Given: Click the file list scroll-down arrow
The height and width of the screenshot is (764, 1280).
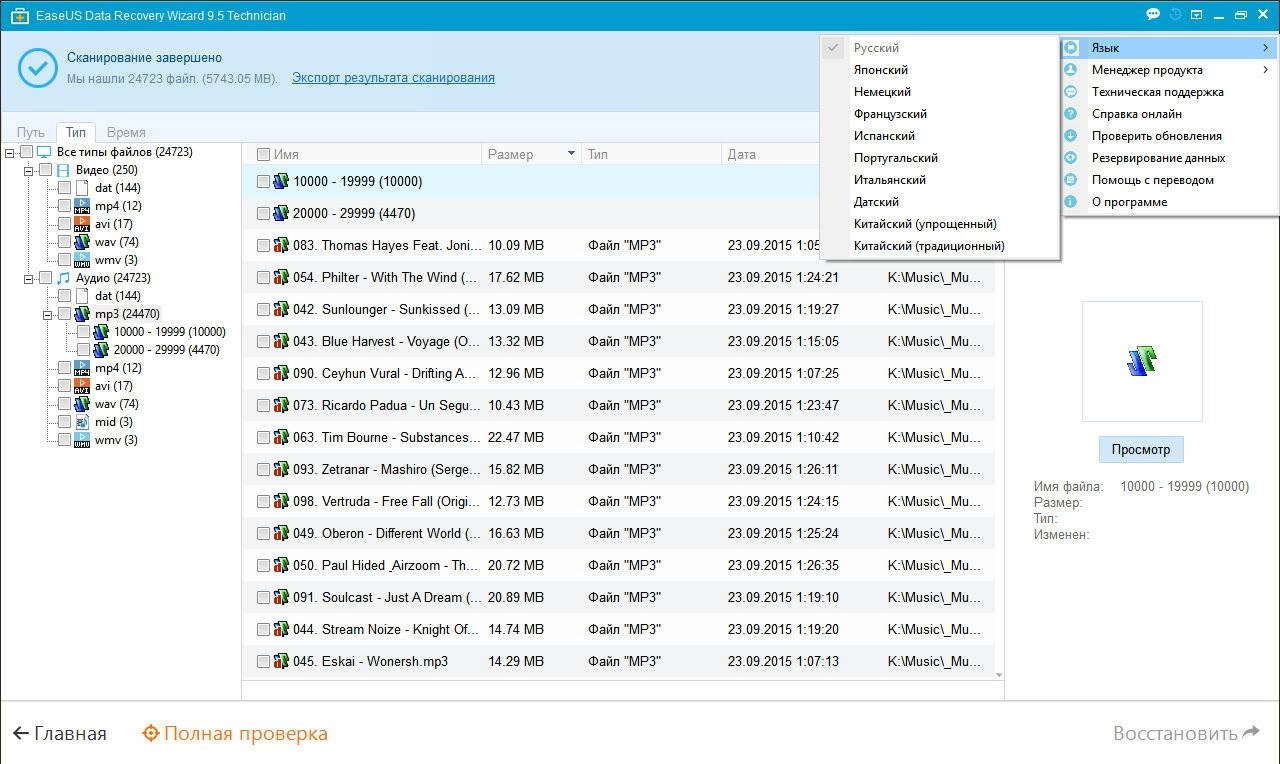Looking at the screenshot, I should tap(999, 676).
